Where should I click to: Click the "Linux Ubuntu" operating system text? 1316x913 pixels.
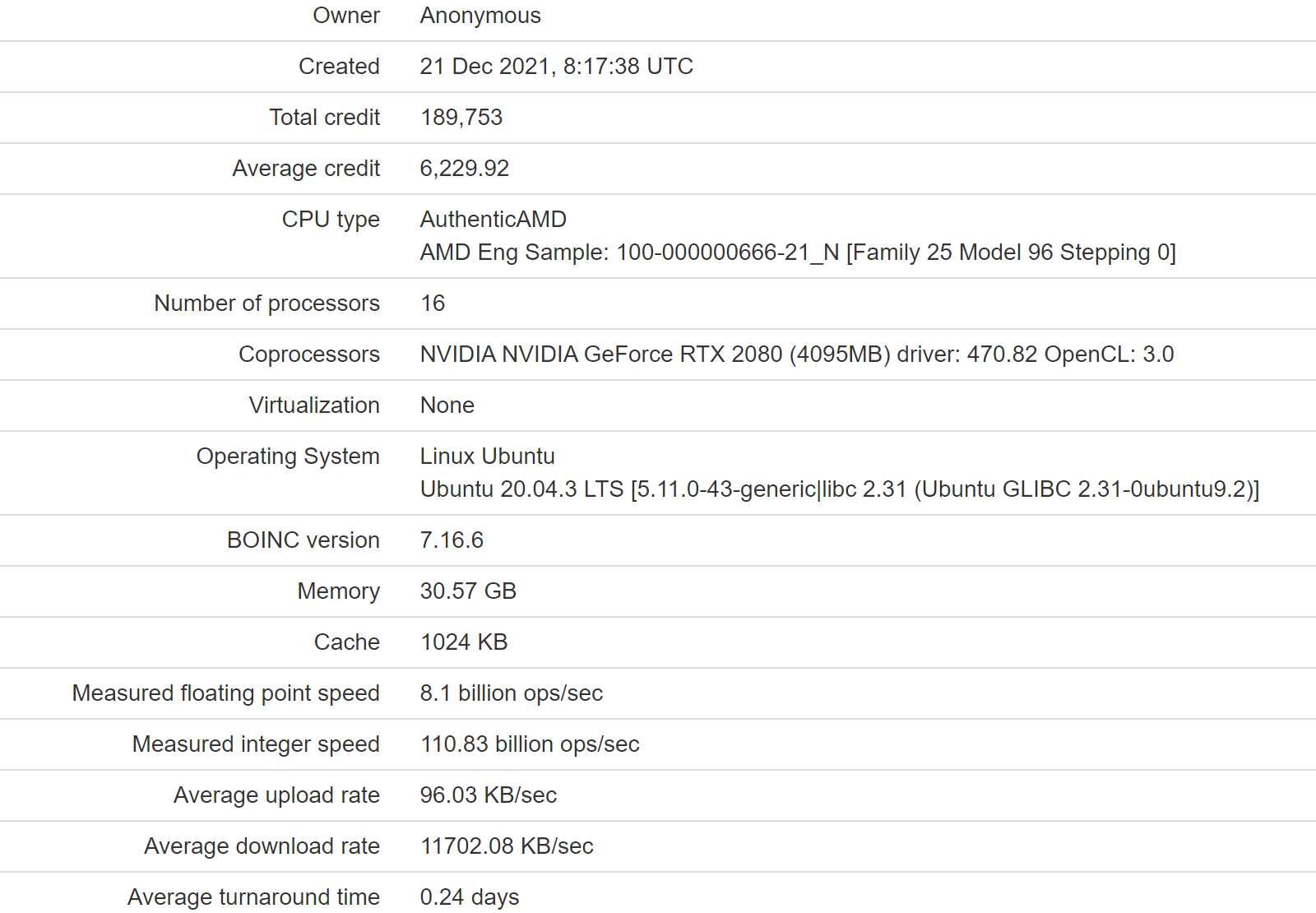487,456
